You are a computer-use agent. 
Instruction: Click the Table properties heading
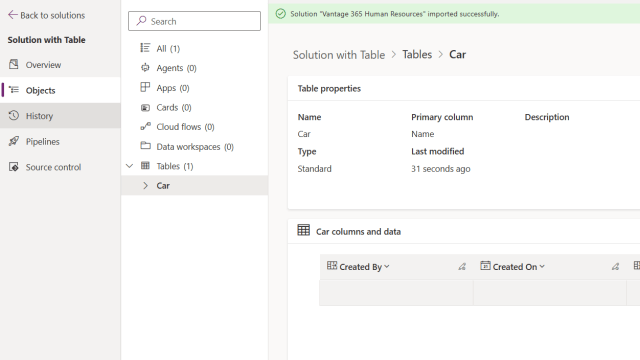(x=329, y=89)
